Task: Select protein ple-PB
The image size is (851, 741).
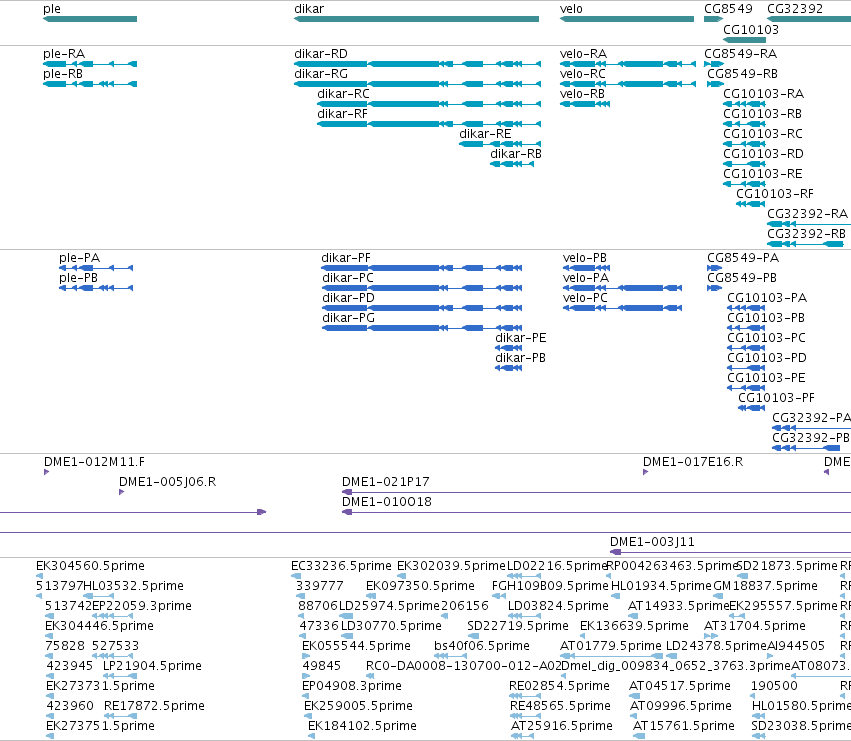Action: pyautogui.click(x=78, y=278)
